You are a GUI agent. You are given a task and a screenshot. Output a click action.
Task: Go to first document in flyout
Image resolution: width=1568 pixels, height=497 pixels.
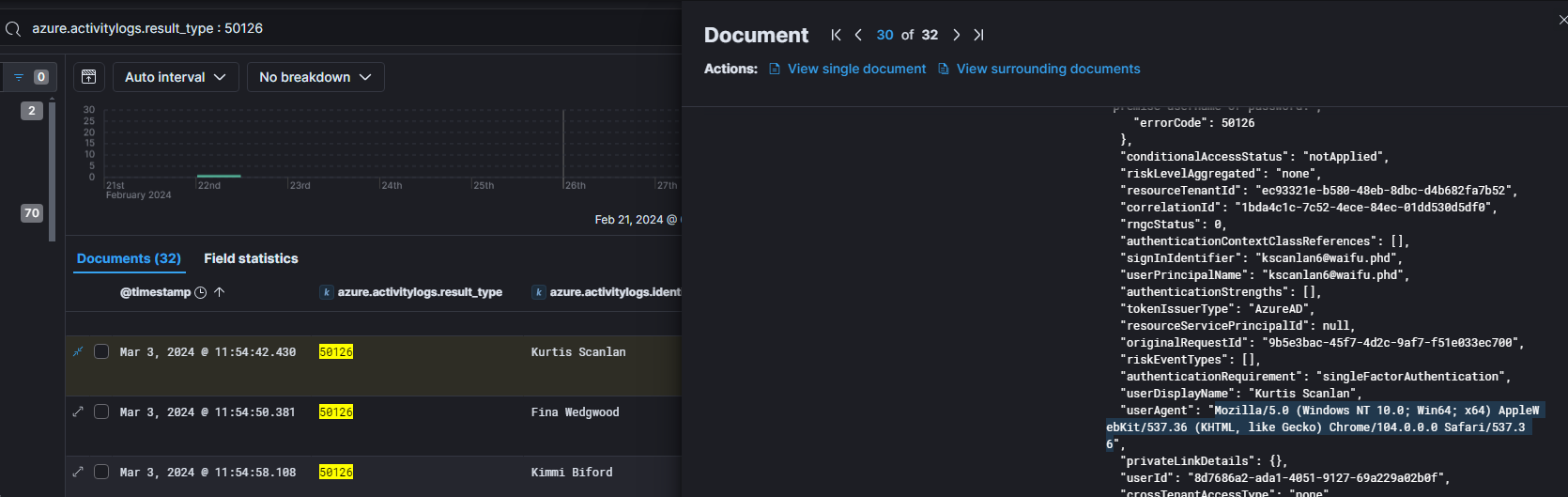(836, 35)
